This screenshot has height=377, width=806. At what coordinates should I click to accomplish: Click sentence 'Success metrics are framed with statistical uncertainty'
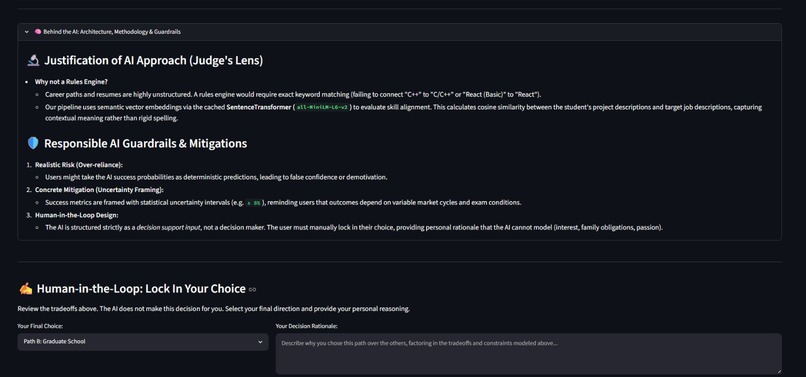[x=283, y=203]
